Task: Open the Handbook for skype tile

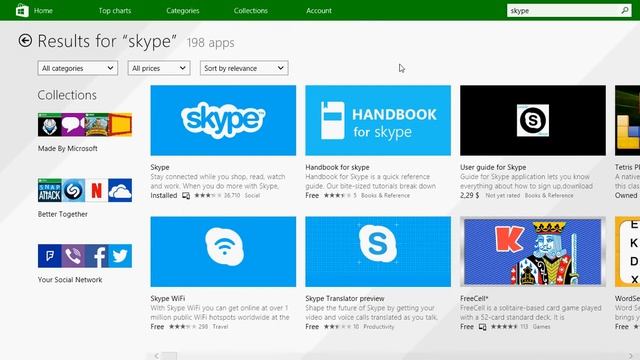Action: (x=378, y=120)
